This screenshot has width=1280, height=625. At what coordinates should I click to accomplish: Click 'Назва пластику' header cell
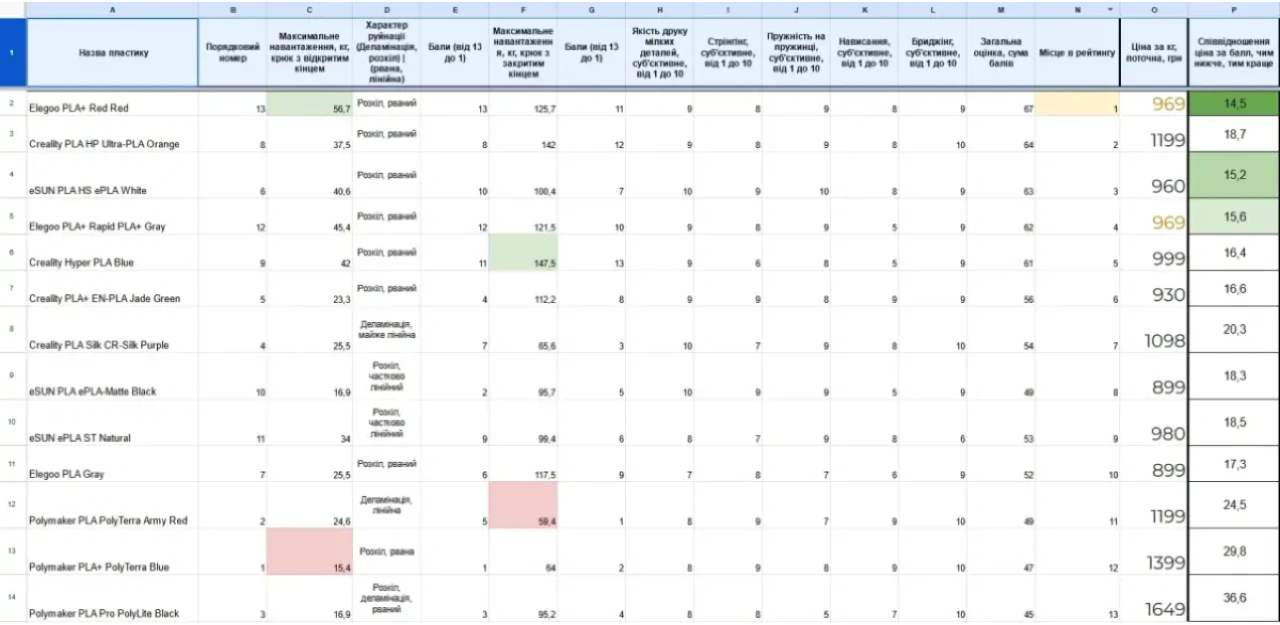click(x=112, y=52)
